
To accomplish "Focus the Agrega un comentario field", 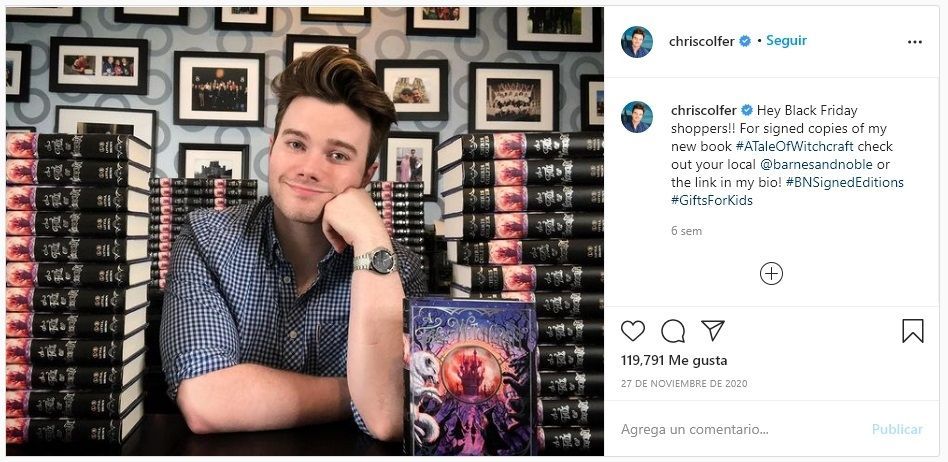I will point(741,429).
